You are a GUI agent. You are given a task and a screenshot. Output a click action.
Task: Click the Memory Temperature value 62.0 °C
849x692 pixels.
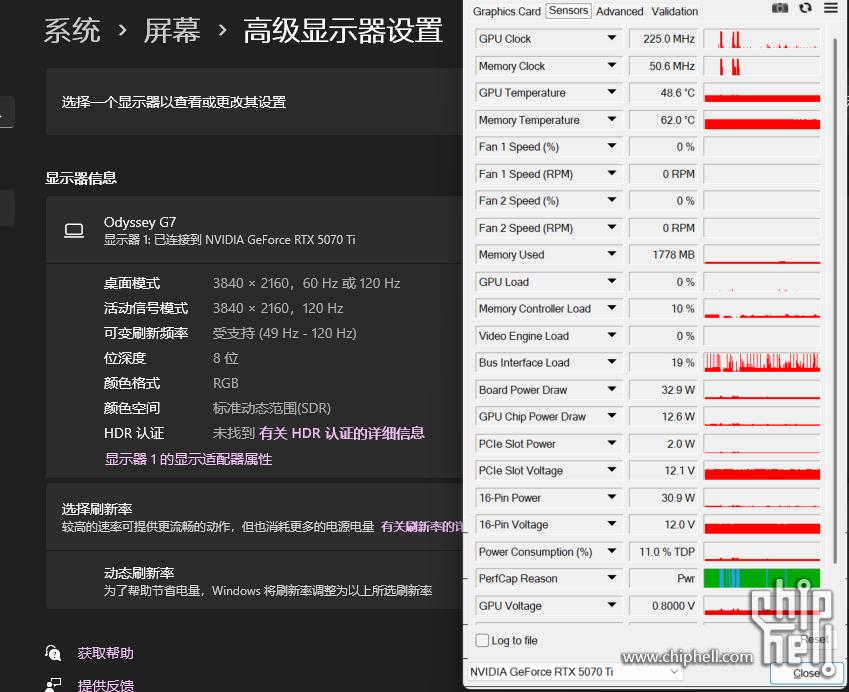[x=663, y=120]
